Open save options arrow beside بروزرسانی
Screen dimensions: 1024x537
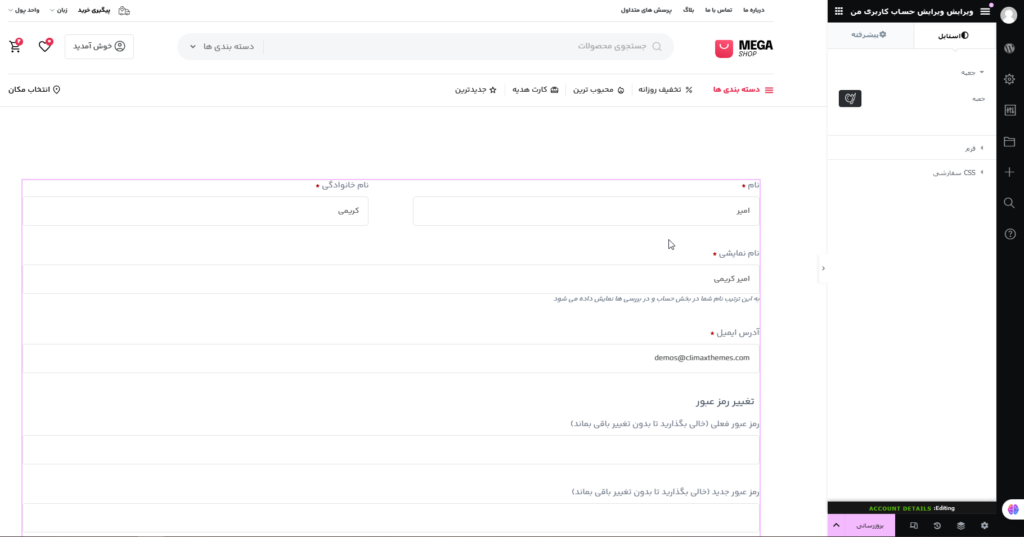[836, 525]
